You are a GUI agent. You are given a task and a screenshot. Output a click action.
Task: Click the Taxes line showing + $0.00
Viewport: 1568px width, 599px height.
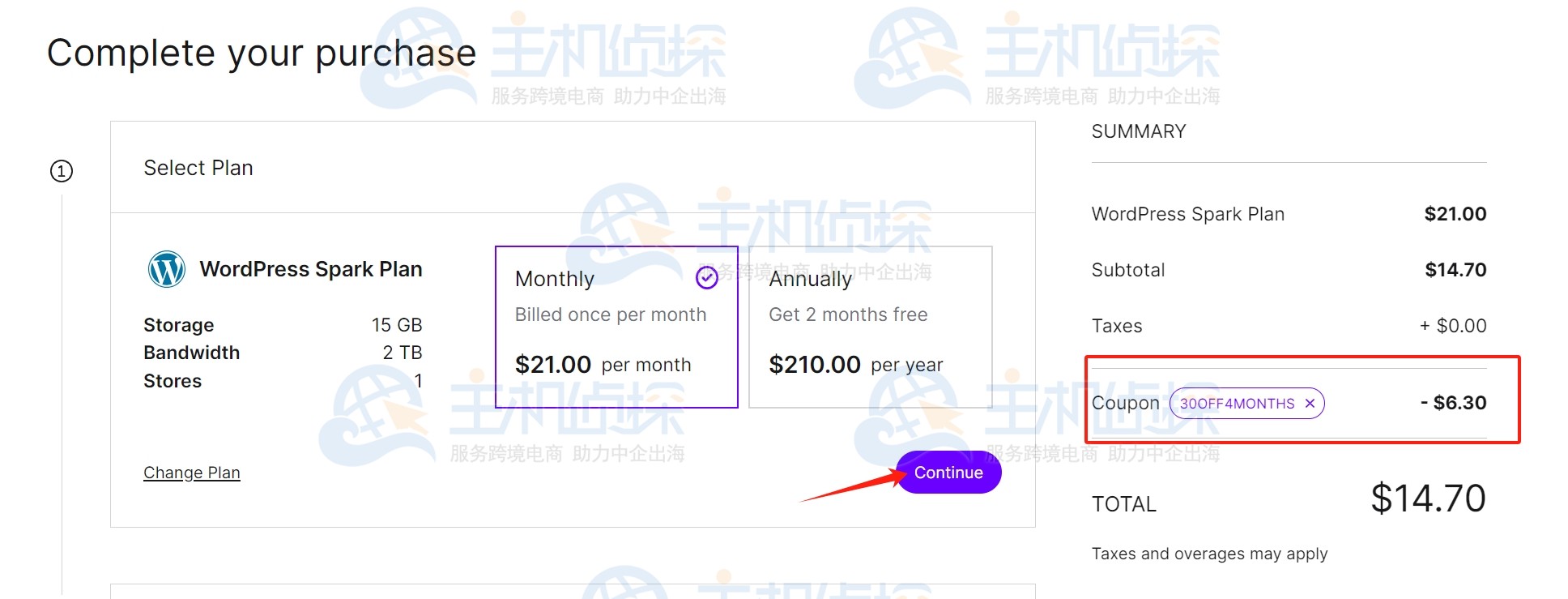(x=1118, y=326)
